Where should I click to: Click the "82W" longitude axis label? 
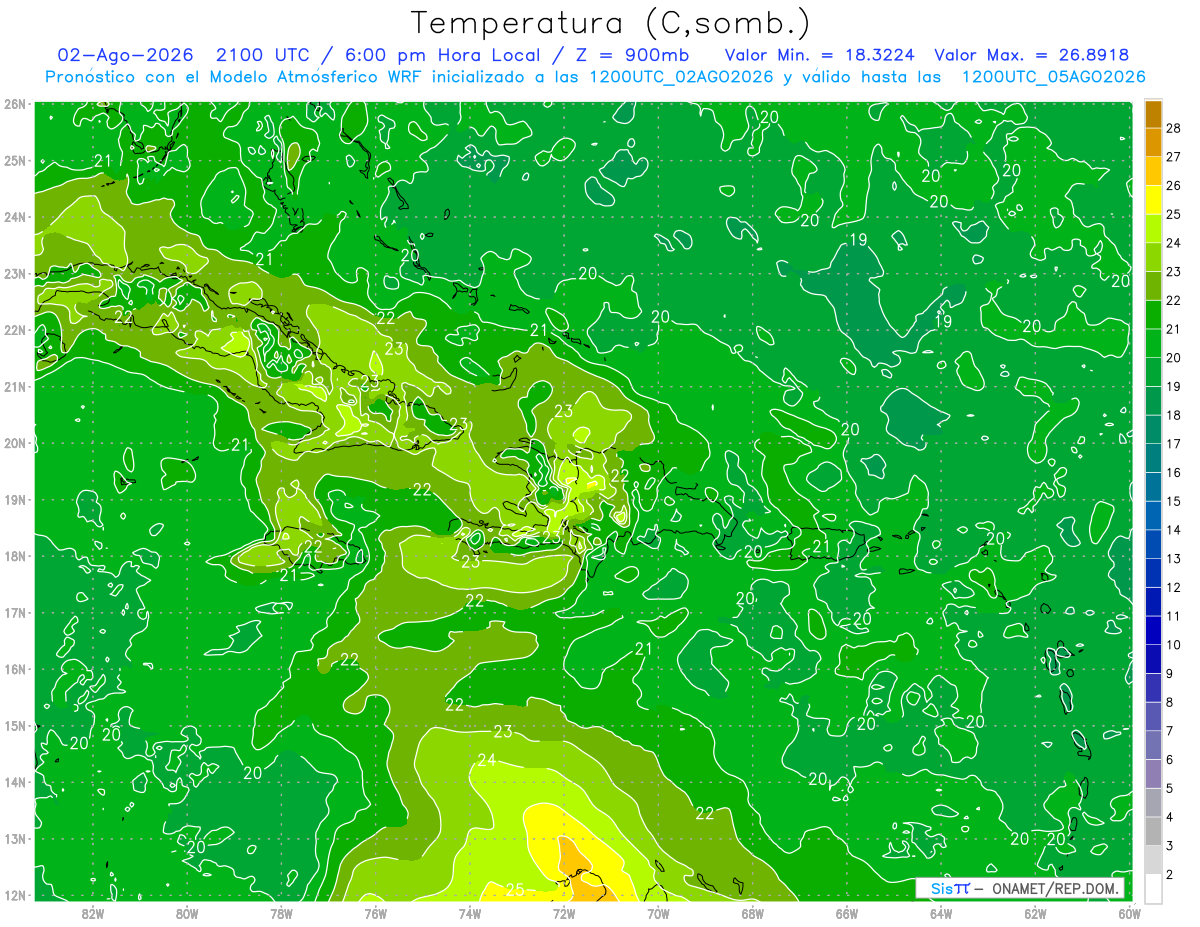click(x=93, y=913)
